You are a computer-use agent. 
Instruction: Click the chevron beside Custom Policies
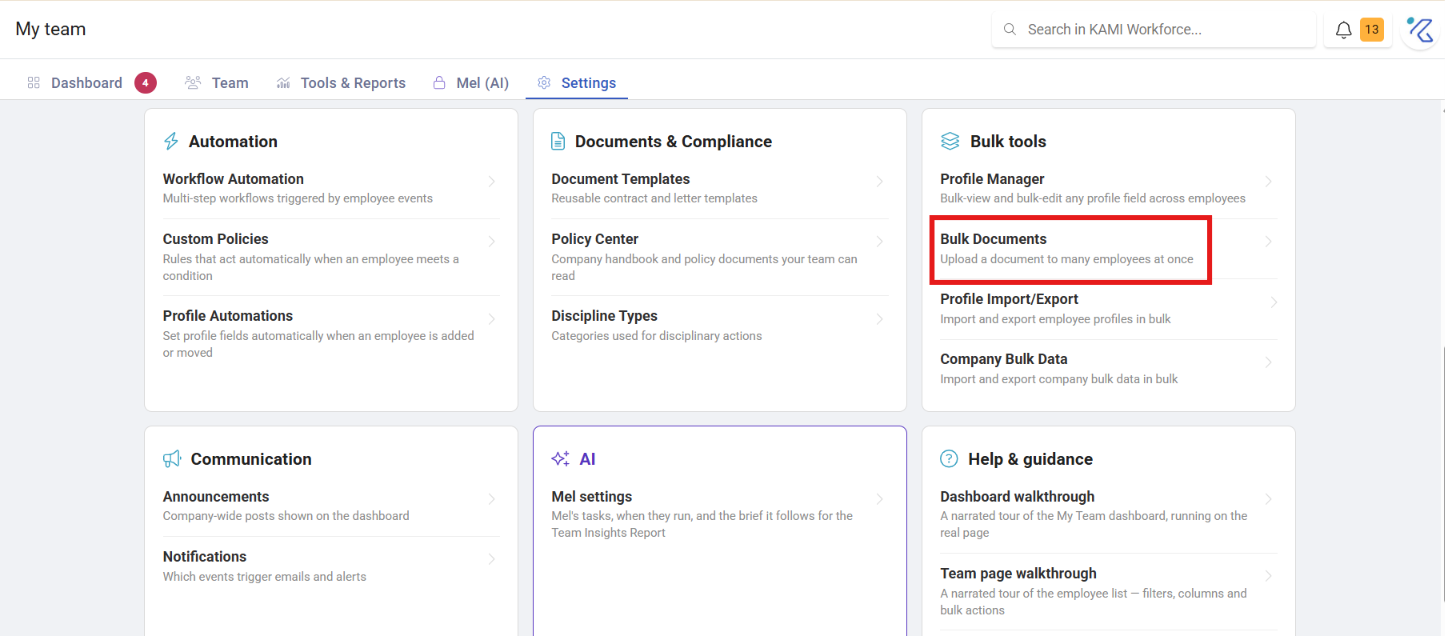(492, 242)
